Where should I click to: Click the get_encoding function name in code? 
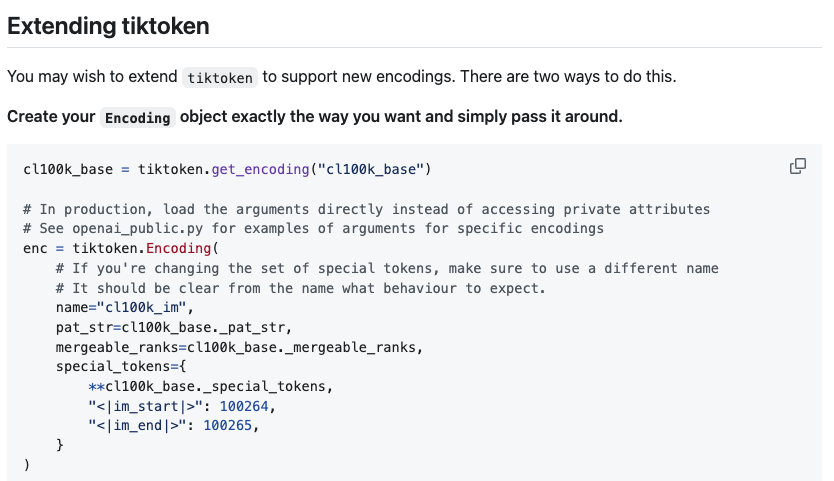click(261, 169)
